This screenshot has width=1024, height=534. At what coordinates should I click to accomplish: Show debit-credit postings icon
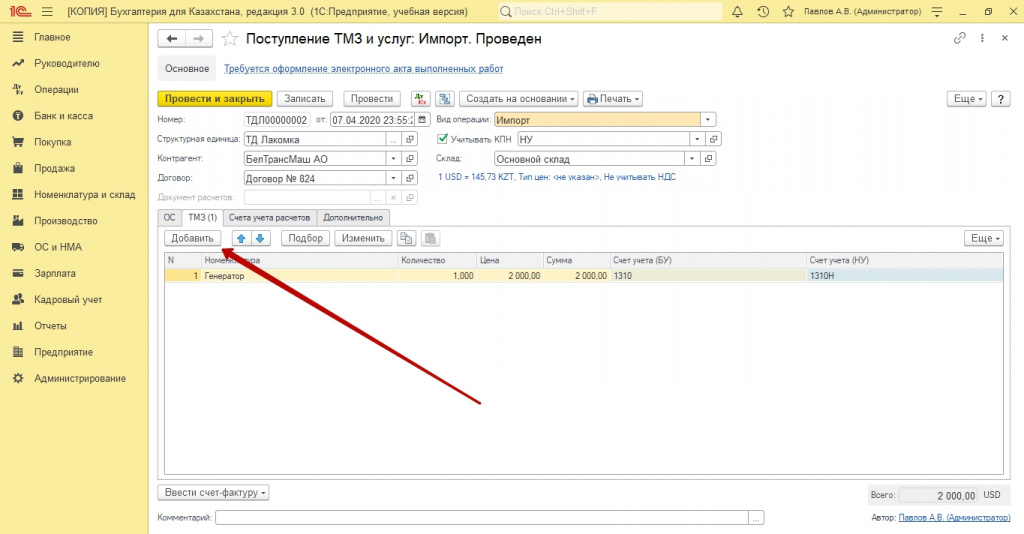tap(421, 99)
